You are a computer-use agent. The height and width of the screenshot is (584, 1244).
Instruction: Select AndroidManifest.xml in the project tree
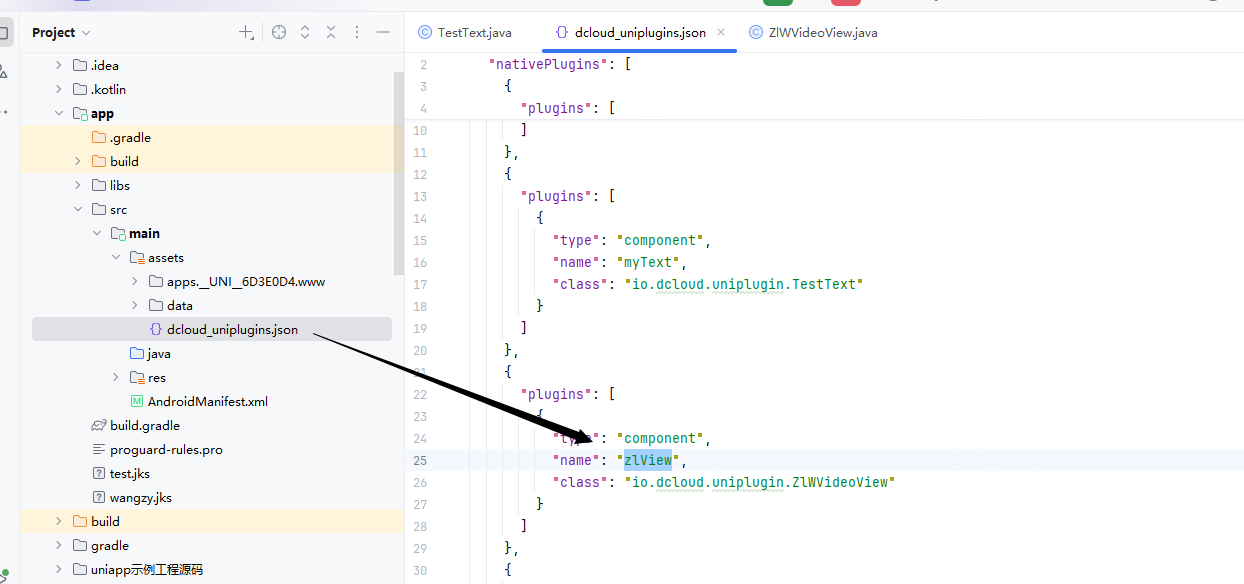click(207, 402)
